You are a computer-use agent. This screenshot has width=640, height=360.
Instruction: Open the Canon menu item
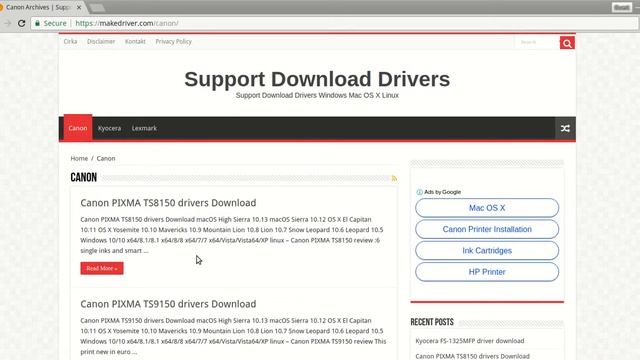78,128
